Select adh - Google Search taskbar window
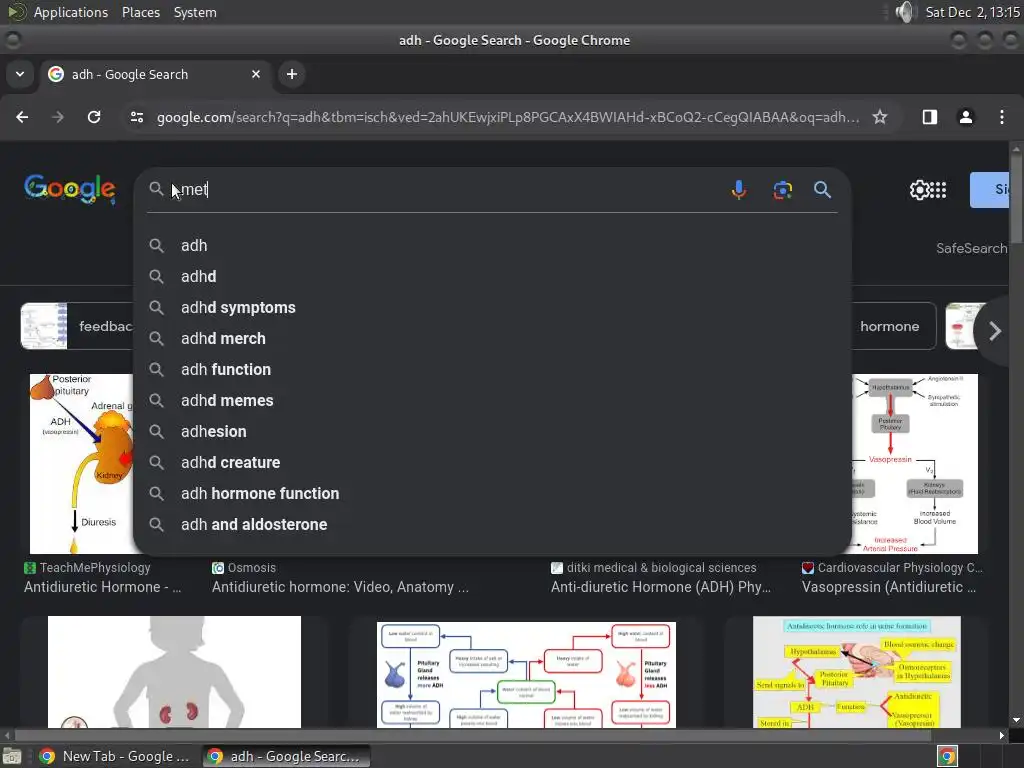 [286, 756]
